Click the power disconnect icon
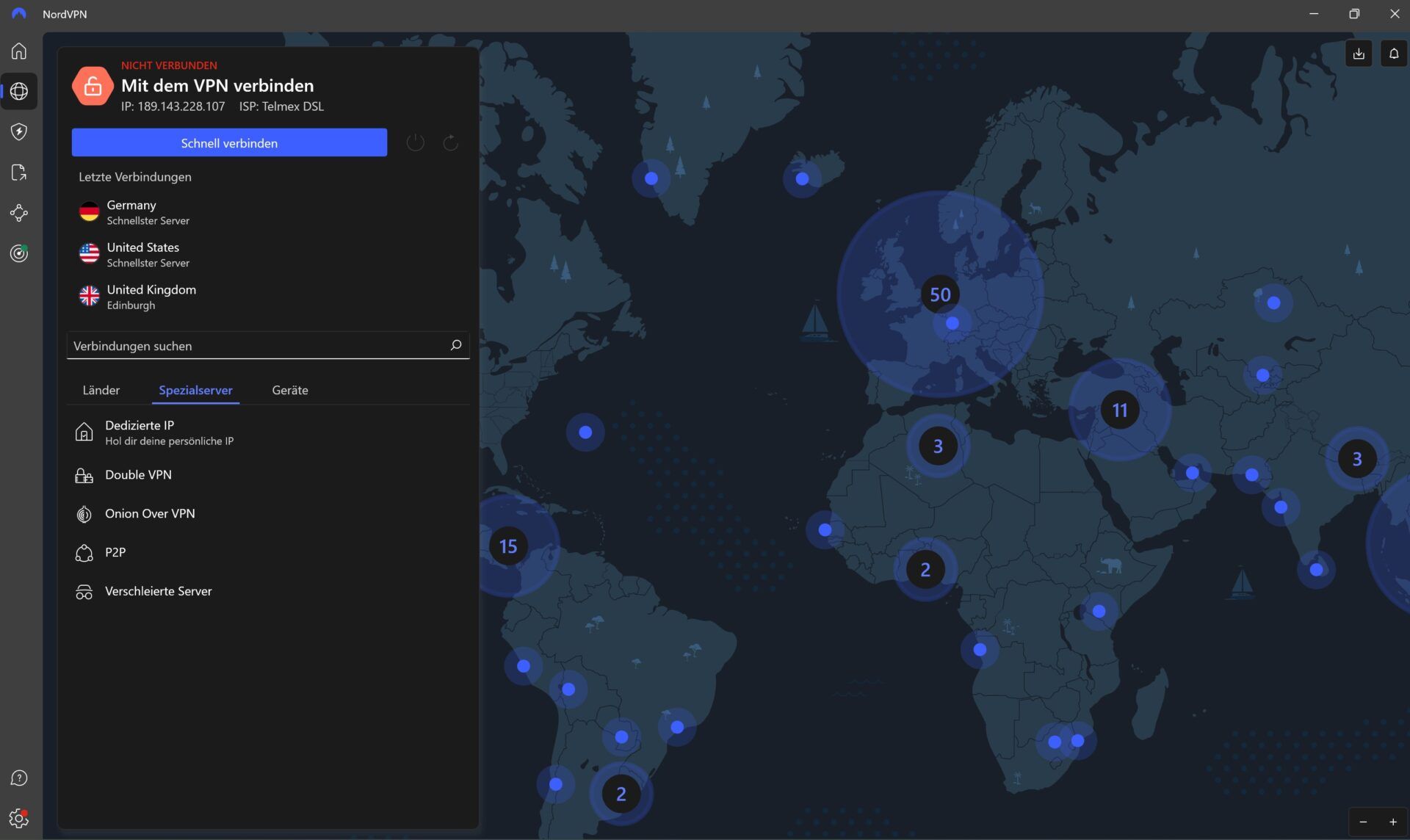Screen dimensions: 1410x840 click(416, 142)
